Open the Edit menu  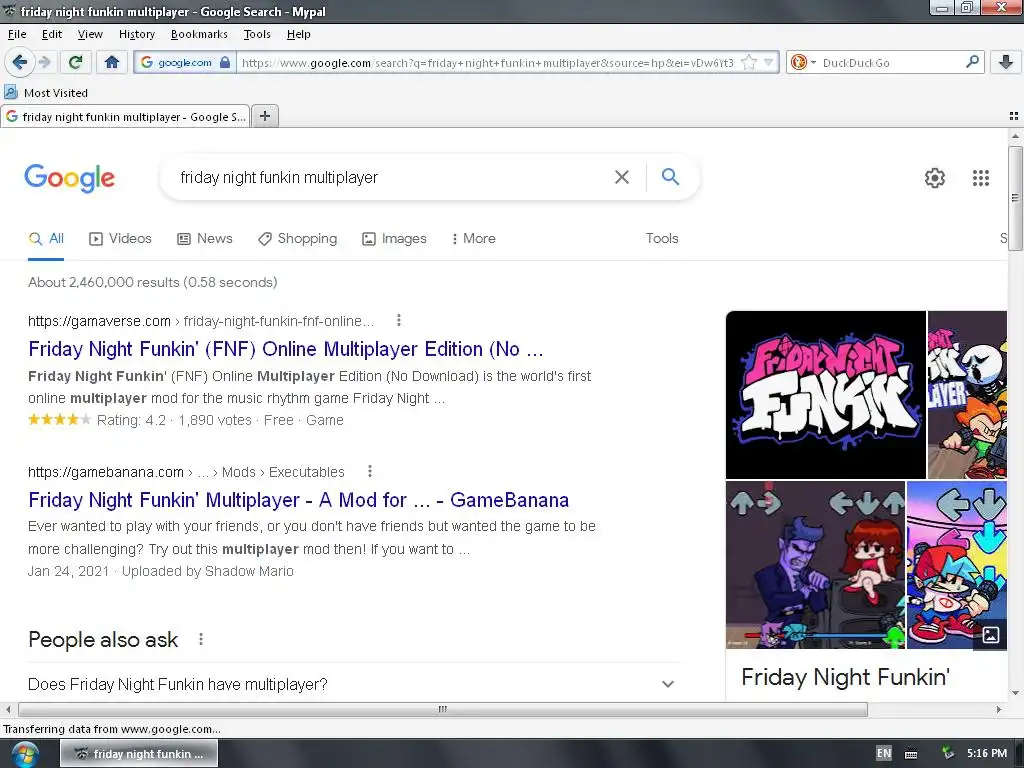pyautogui.click(x=52, y=34)
